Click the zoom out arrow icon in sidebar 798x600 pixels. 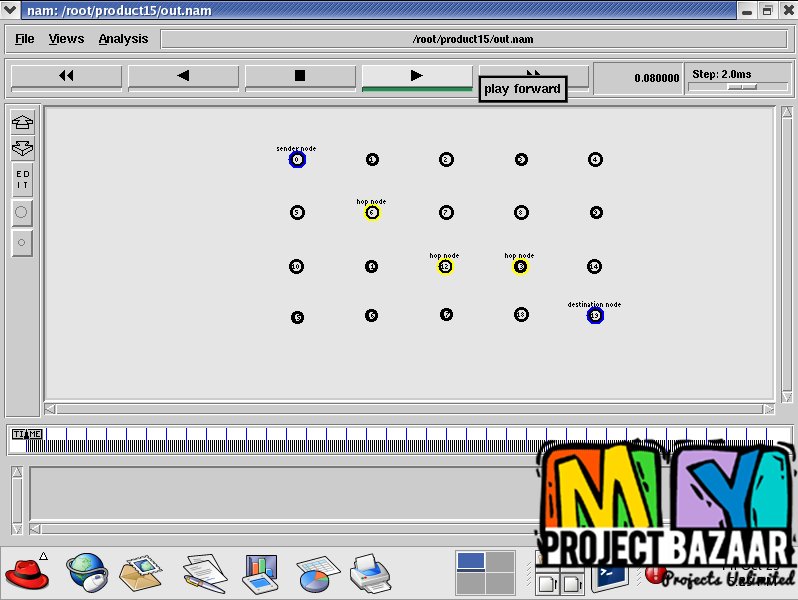pyautogui.click(x=22, y=149)
